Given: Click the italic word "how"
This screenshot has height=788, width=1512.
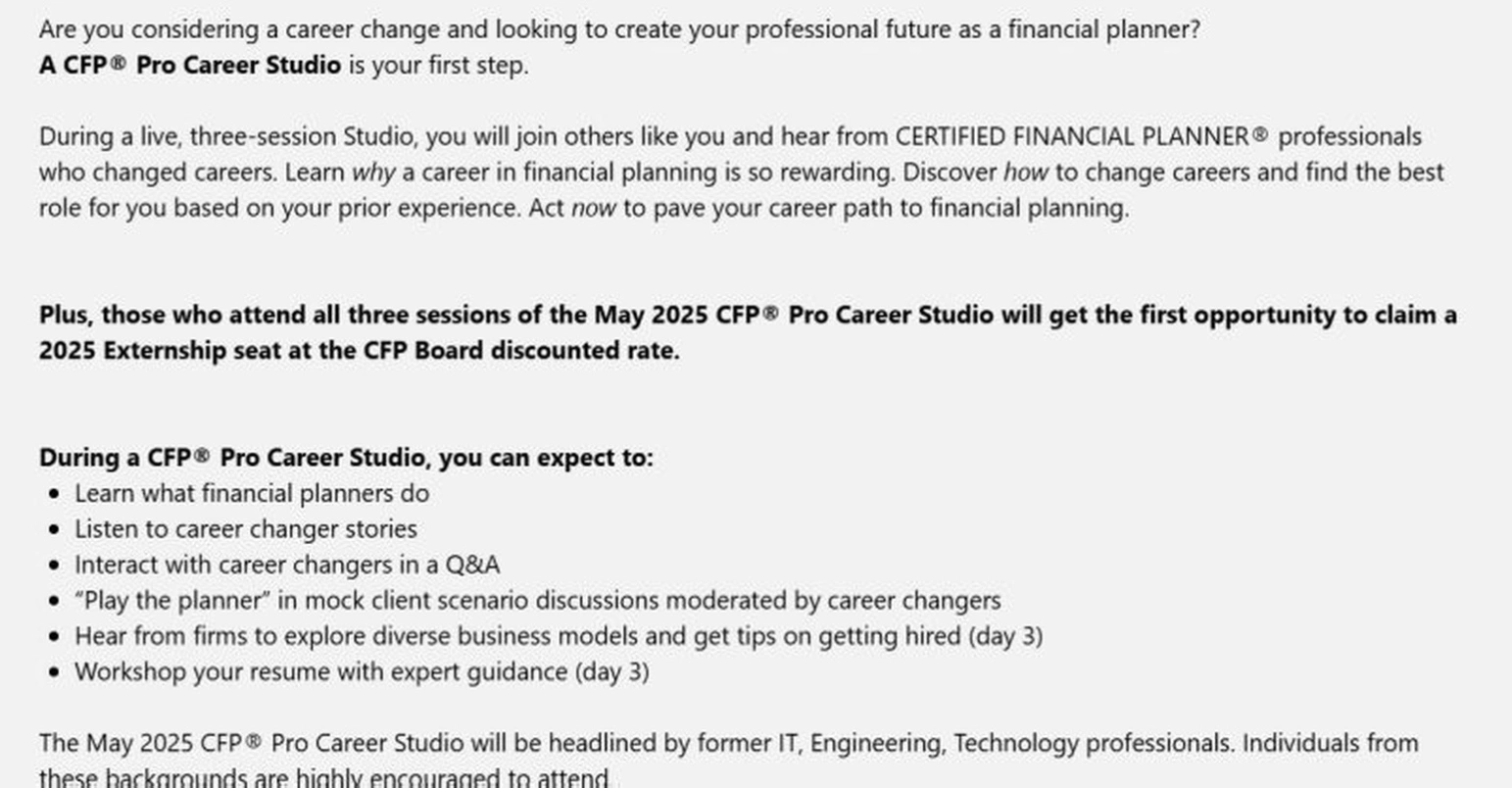Looking at the screenshot, I should [x=1026, y=172].
